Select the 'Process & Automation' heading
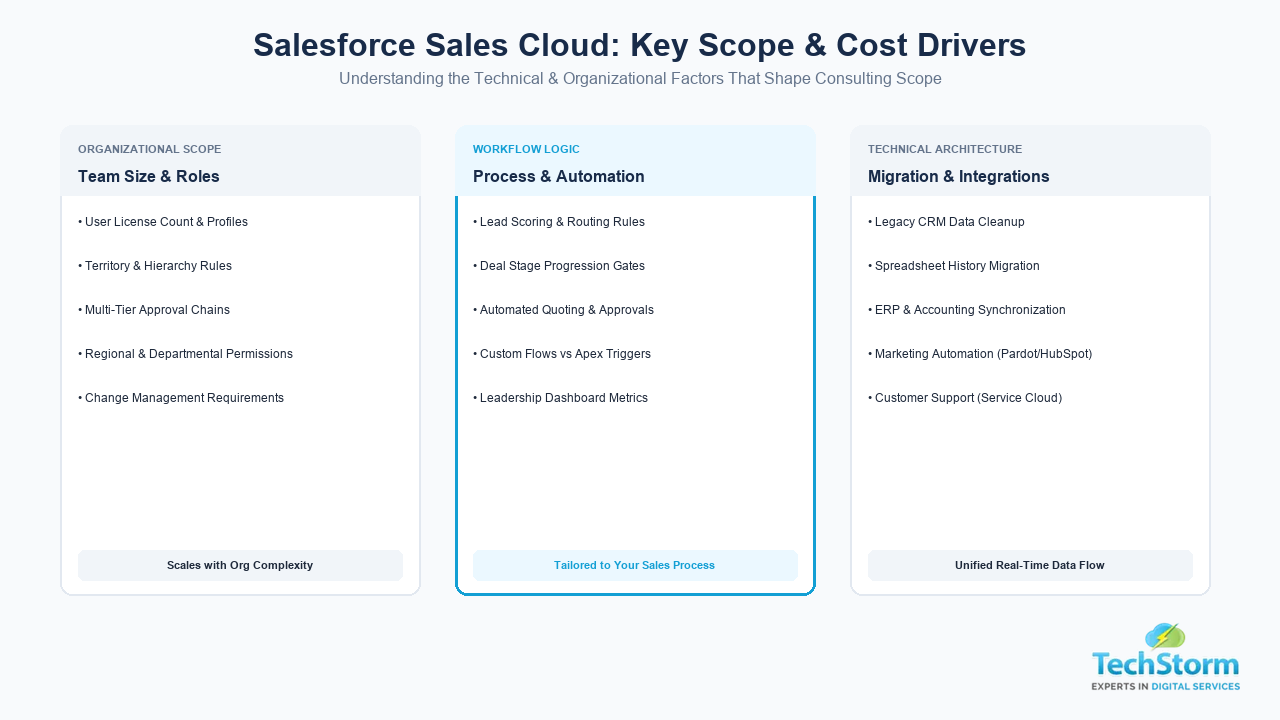1280x720 pixels. [x=559, y=176]
